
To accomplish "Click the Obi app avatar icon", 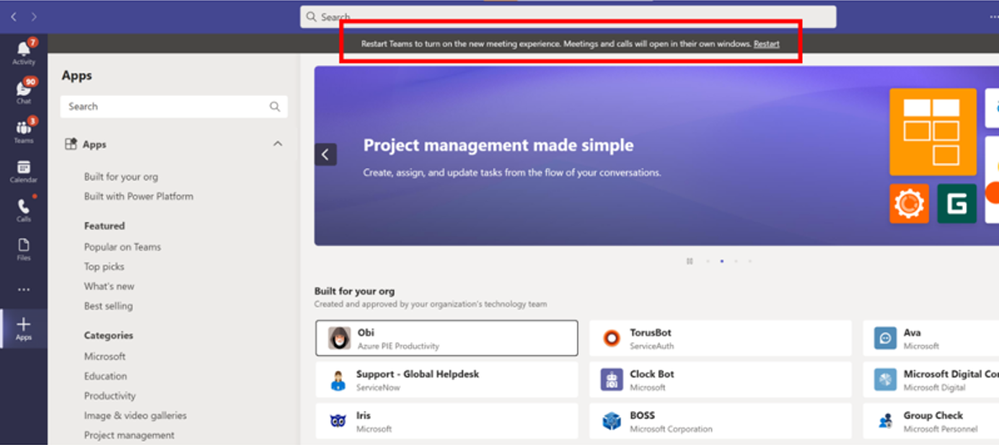I will tap(340, 338).
